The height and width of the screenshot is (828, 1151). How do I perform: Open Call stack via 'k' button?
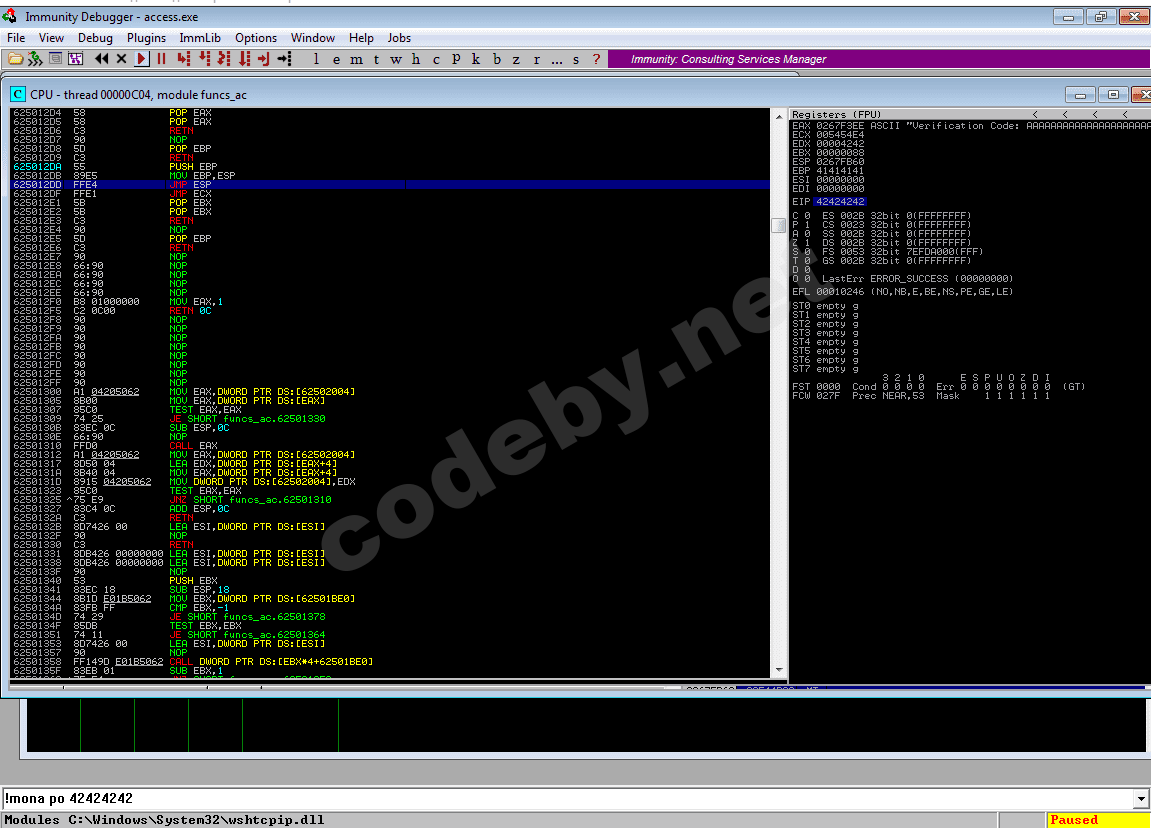pyautogui.click(x=476, y=59)
